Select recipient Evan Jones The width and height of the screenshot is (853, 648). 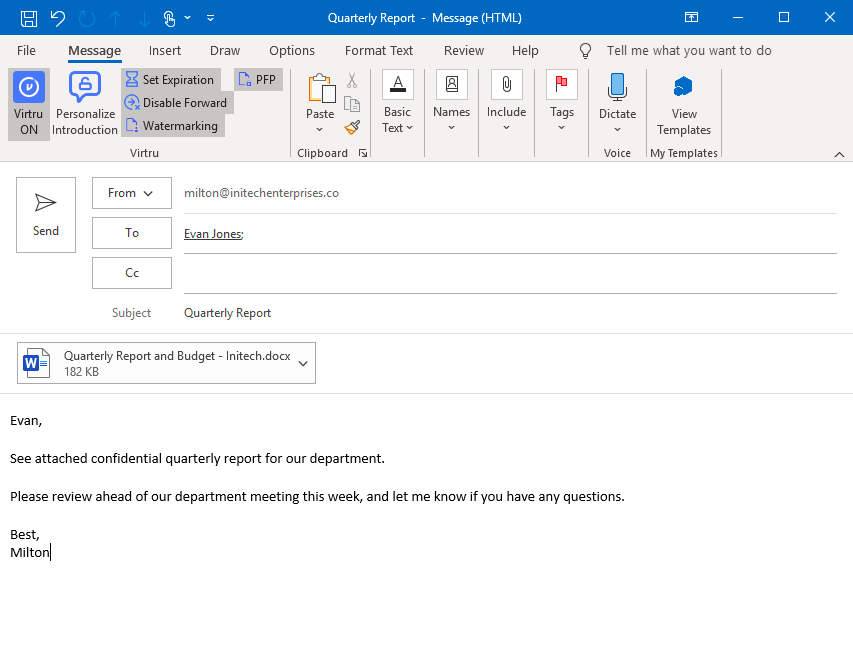click(x=212, y=233)
